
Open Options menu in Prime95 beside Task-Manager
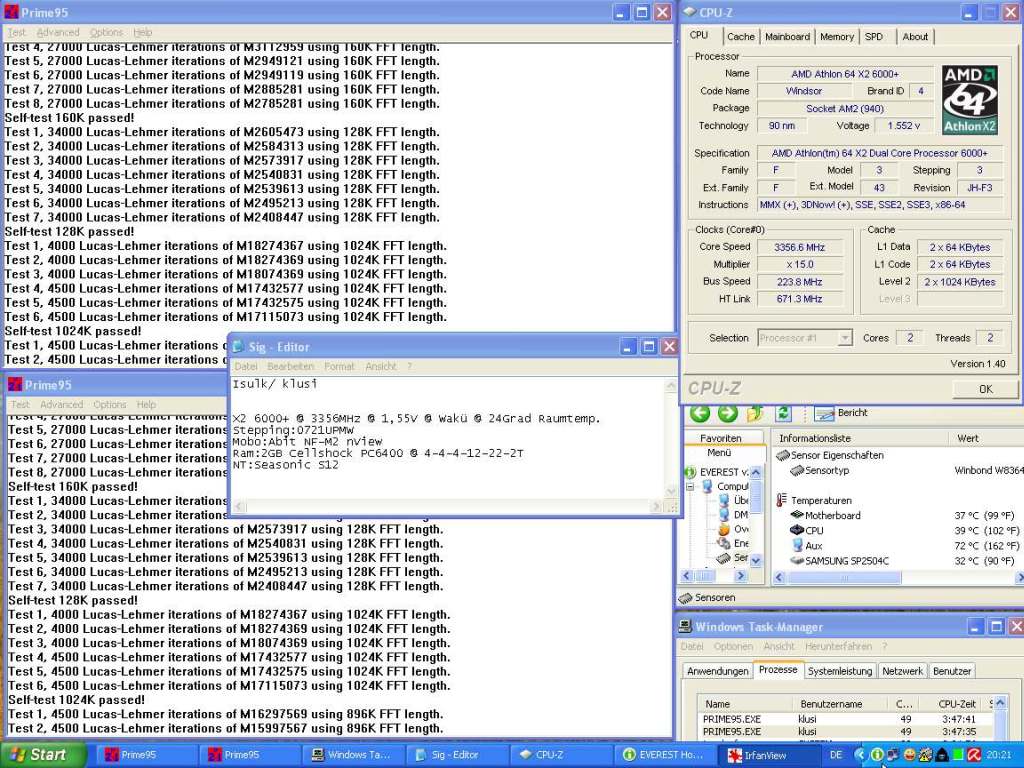tap(110, 405)
